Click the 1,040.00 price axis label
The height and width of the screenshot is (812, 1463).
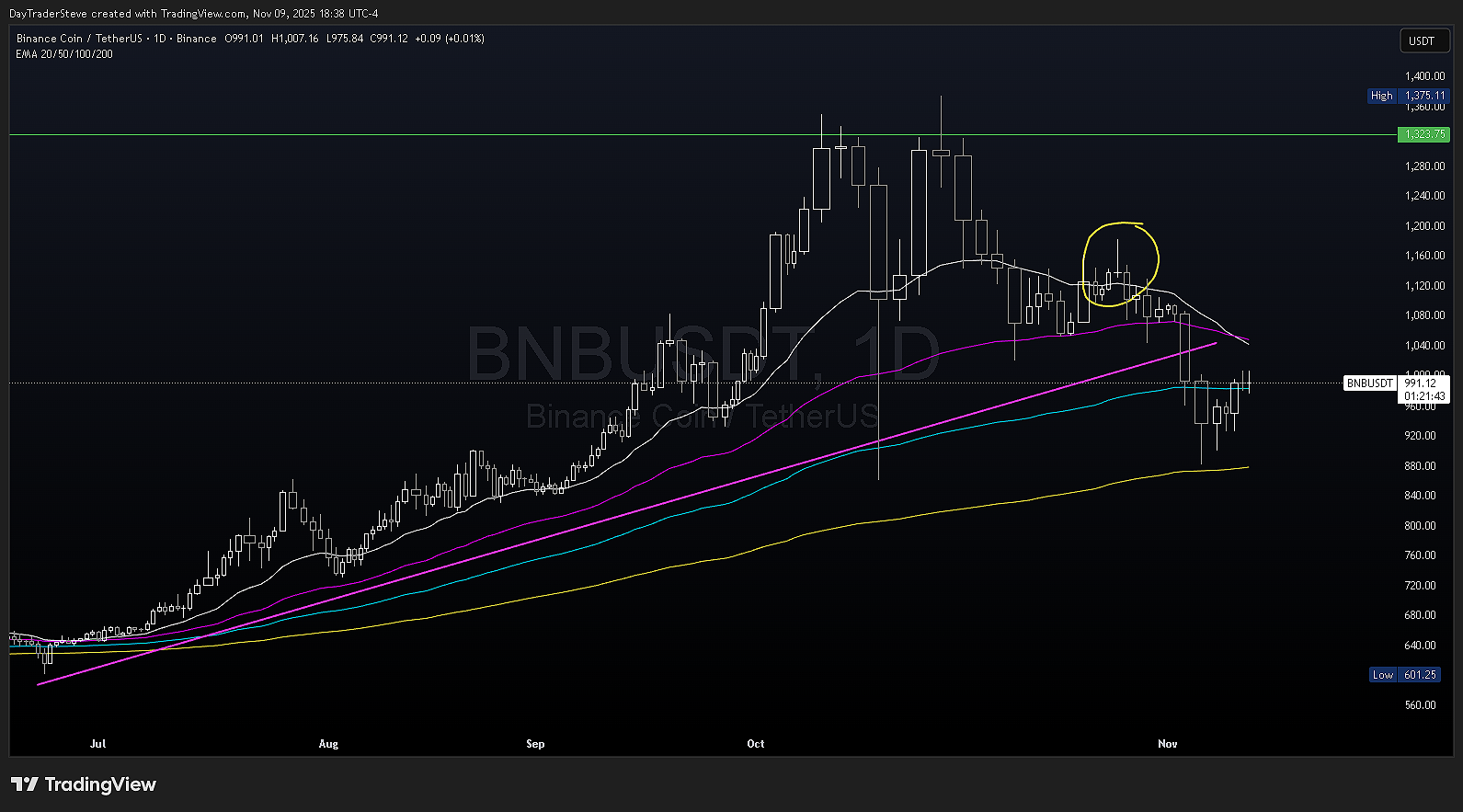click(x=1424, y=346)
